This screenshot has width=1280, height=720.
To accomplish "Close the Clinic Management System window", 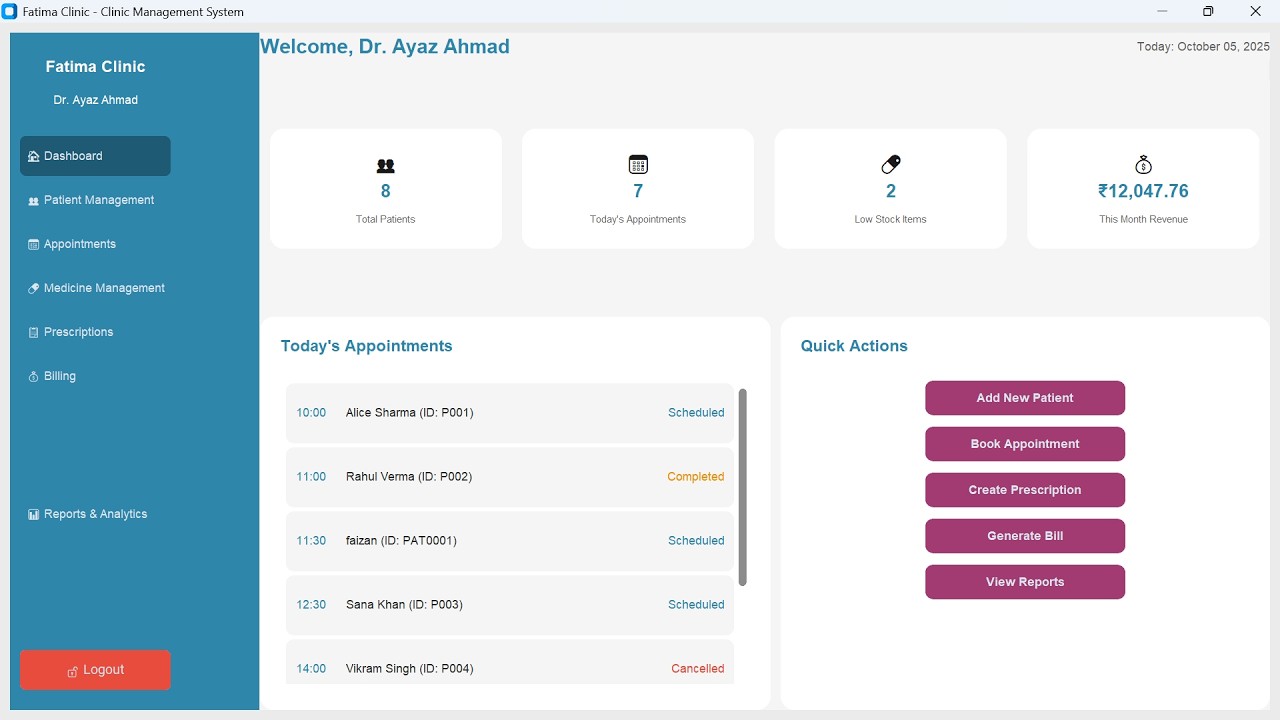I will pyautogui.click(x=1256, y=11).
